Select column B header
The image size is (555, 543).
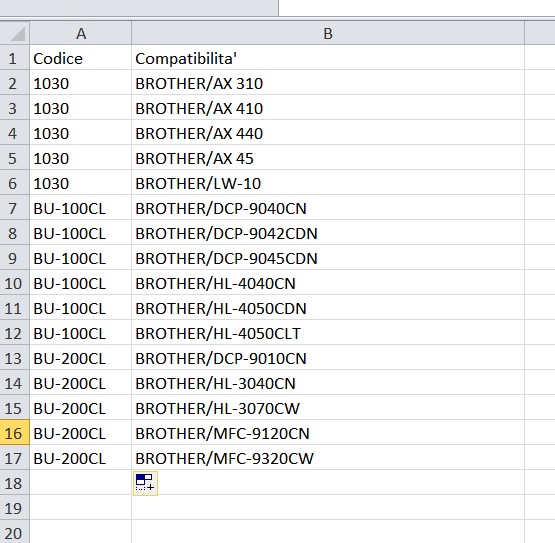pos(328,33)
